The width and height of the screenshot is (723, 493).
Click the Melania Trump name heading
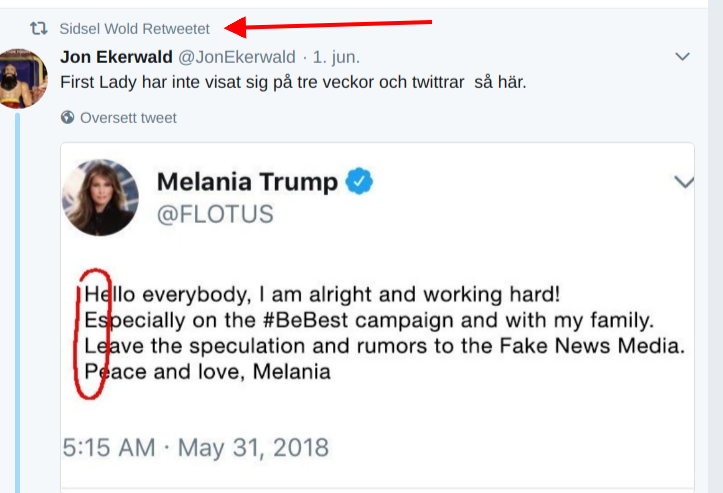click(246, 181)
